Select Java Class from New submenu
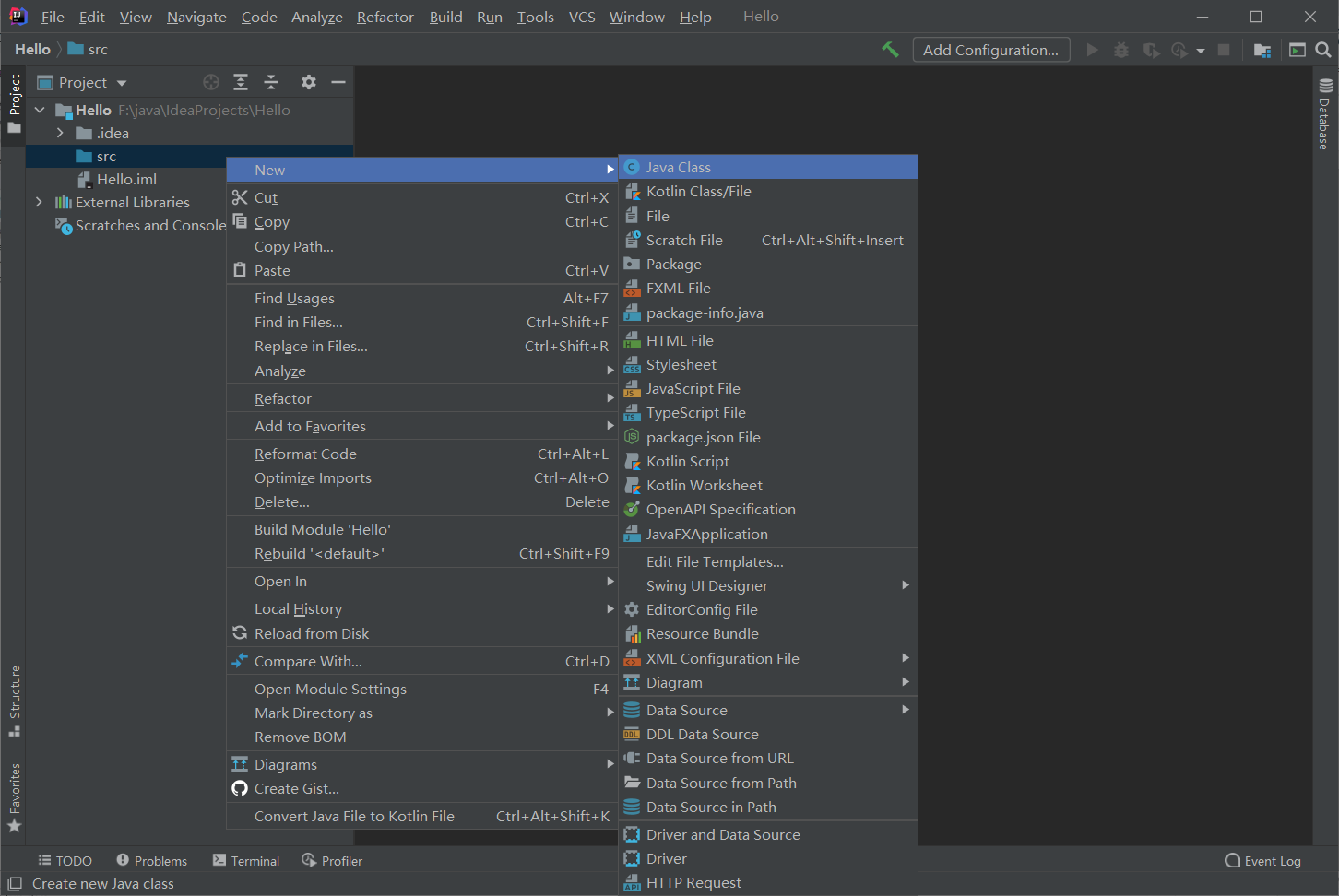The width and height of the screenshot is (1339, 896). point(678,167)
